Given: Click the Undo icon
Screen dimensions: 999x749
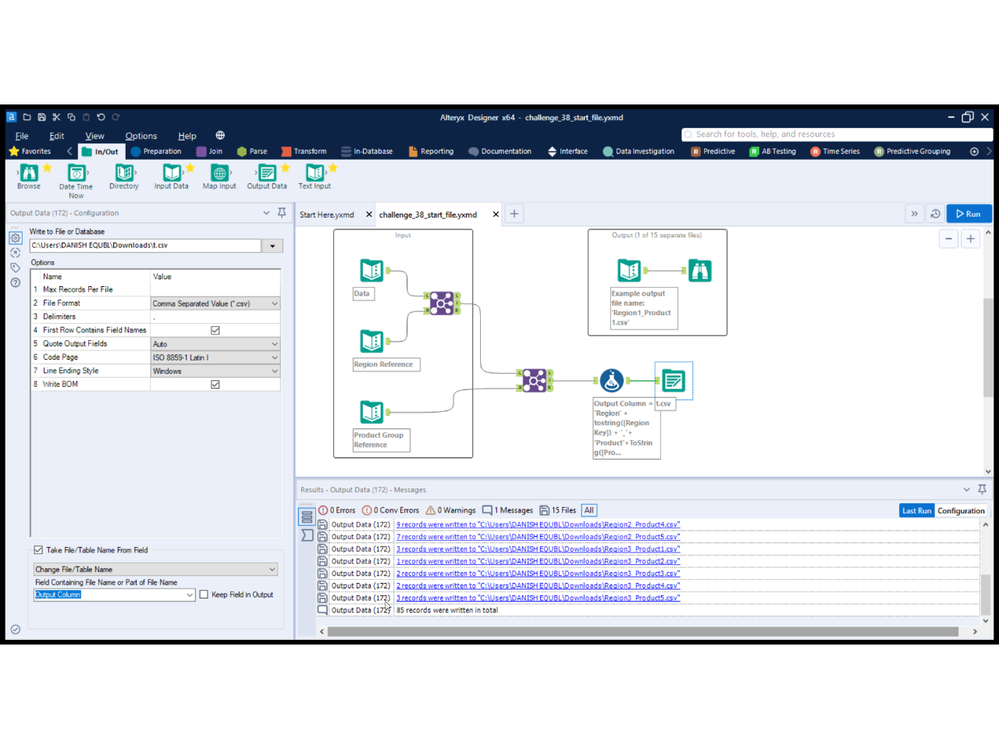Looking at the screenshot, I should click(x=101, y=117).
